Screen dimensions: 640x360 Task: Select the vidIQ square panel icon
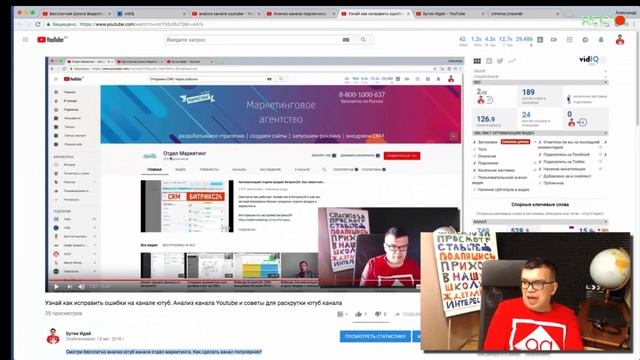coord(489,61)
